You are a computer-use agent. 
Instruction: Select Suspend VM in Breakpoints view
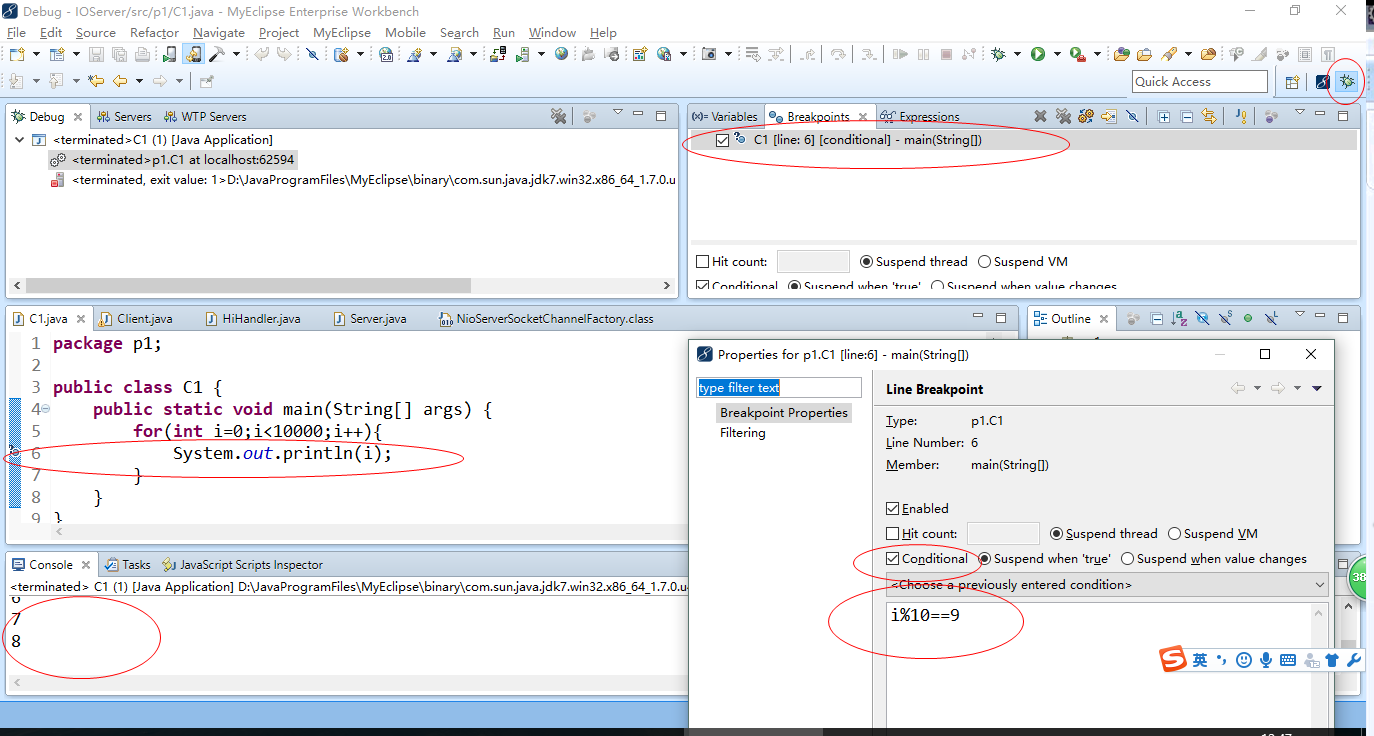click(x=985, y=262)
